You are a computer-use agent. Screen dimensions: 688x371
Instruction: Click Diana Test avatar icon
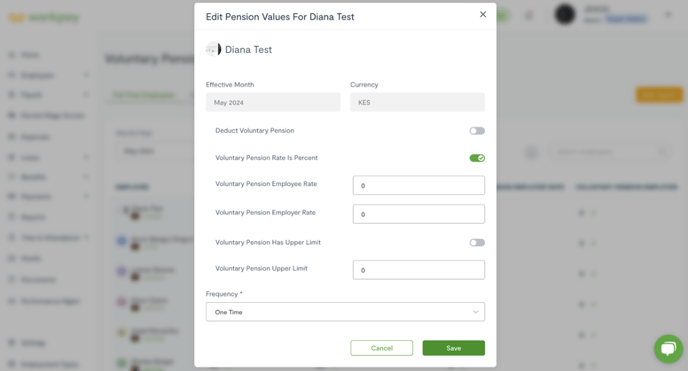click(213, 50)
